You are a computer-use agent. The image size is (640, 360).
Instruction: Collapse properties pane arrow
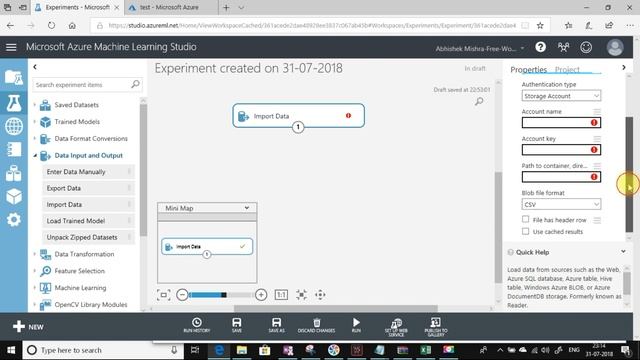623,67
